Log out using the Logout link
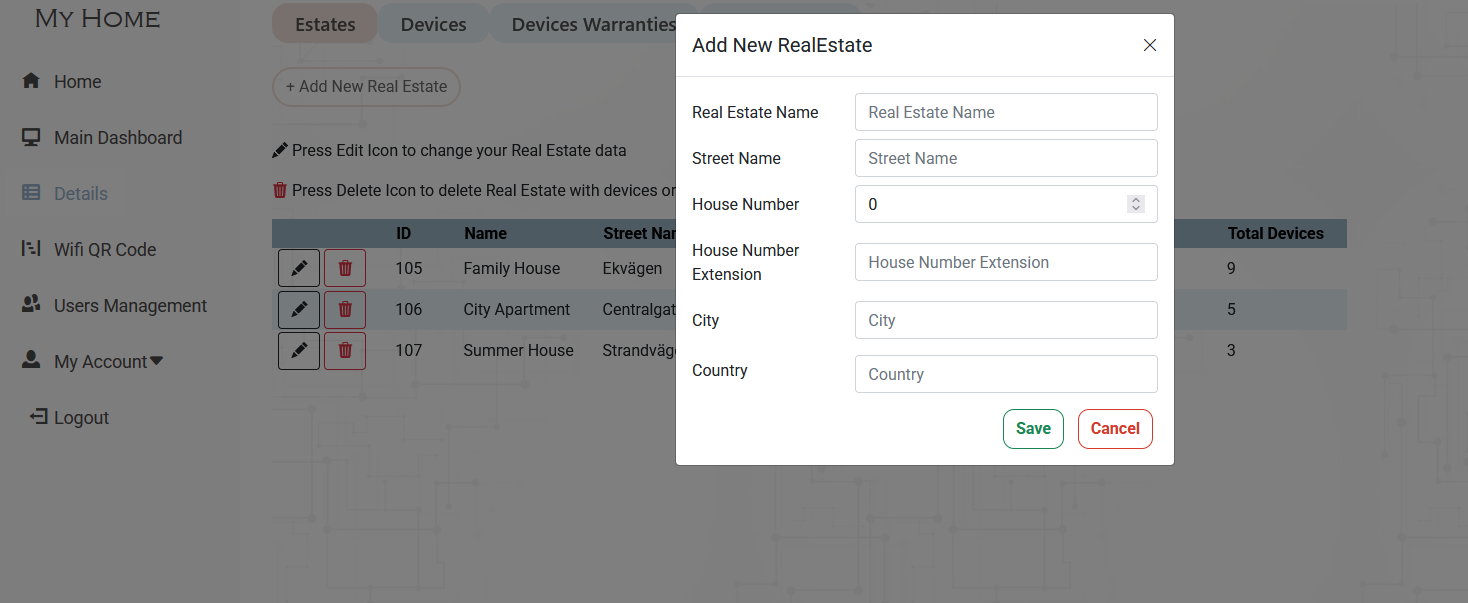 click(x=70, y=418)
